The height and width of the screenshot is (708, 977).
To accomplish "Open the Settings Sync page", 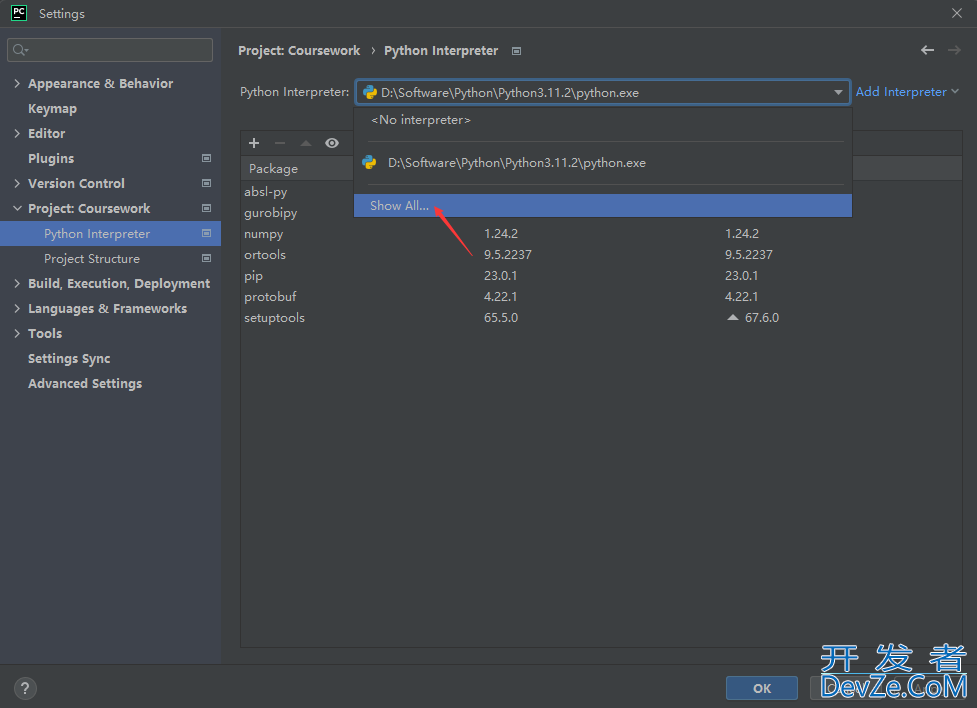I will [x=69, y=358].
